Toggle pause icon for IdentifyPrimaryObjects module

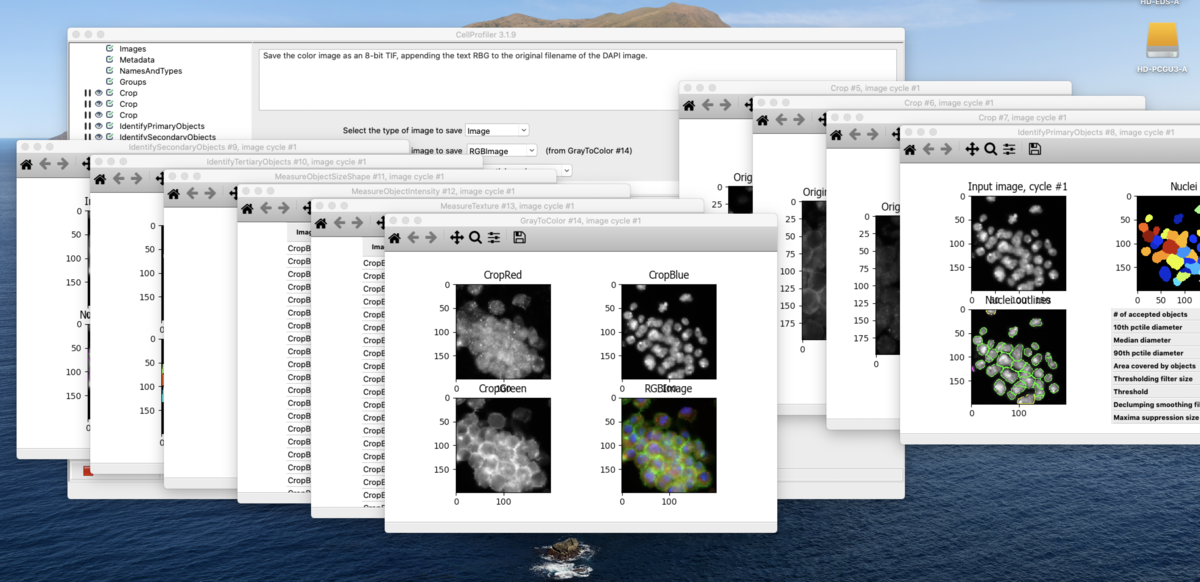coord(88,126)
